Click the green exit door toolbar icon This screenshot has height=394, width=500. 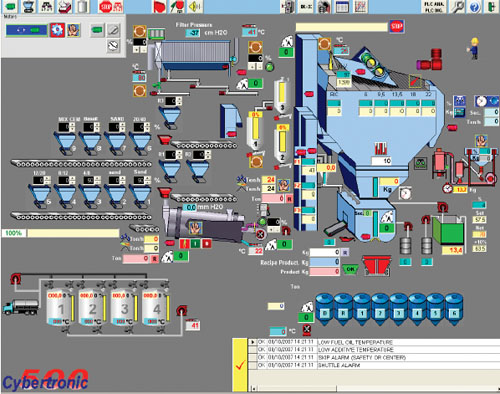[x=491, y=7]
